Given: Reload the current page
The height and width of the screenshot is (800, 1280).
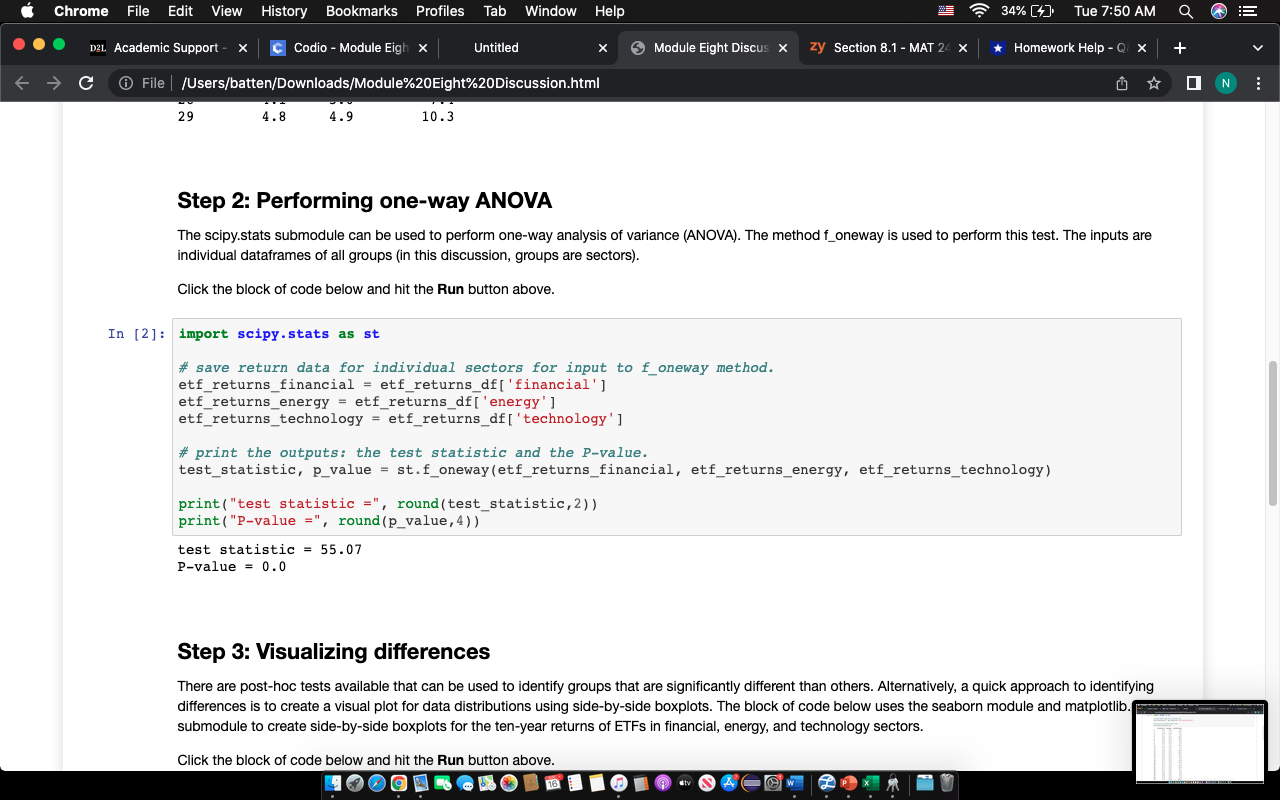Looking at the screenshot, I should [86, 83].
